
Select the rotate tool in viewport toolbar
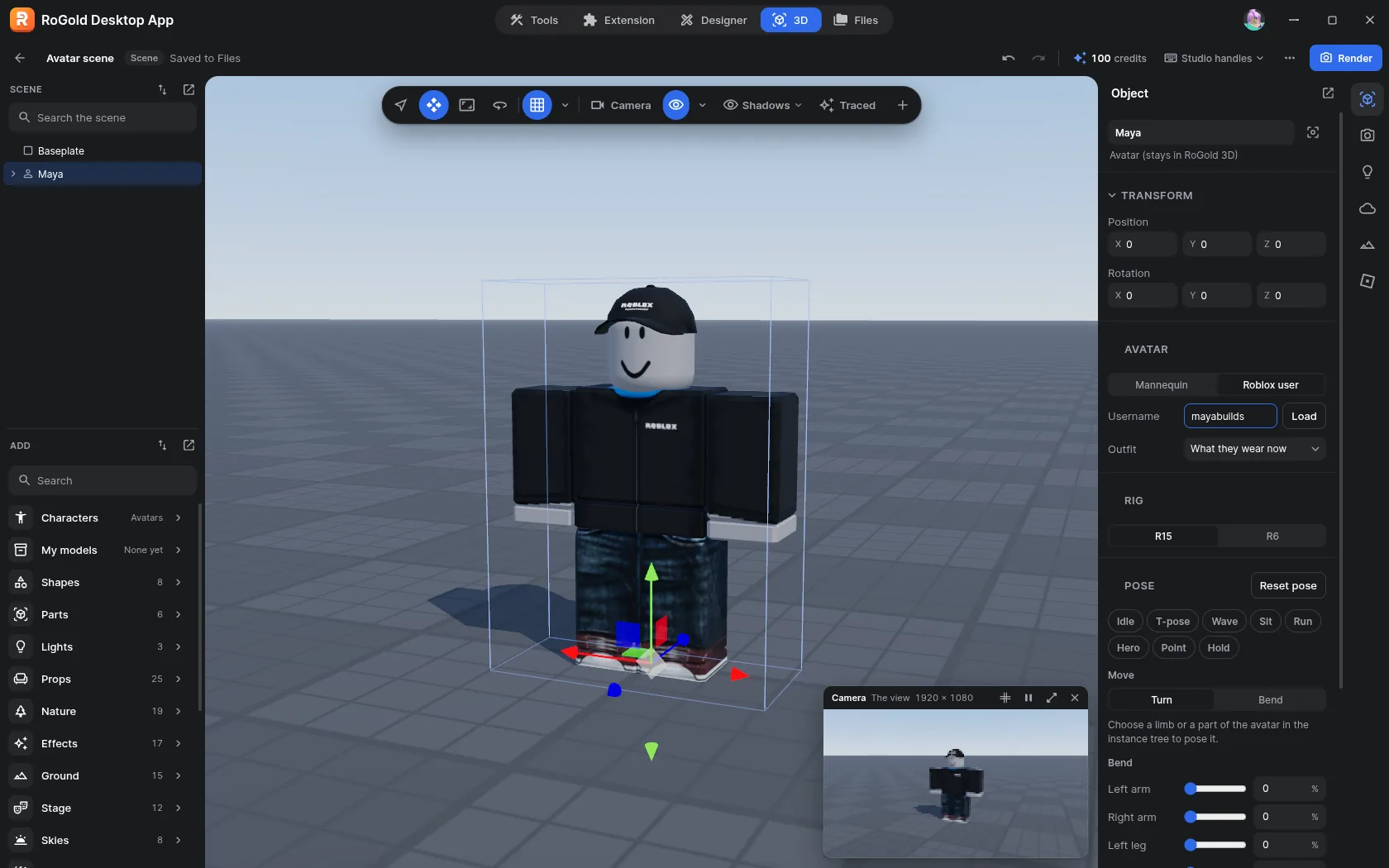tap(500, 105)
